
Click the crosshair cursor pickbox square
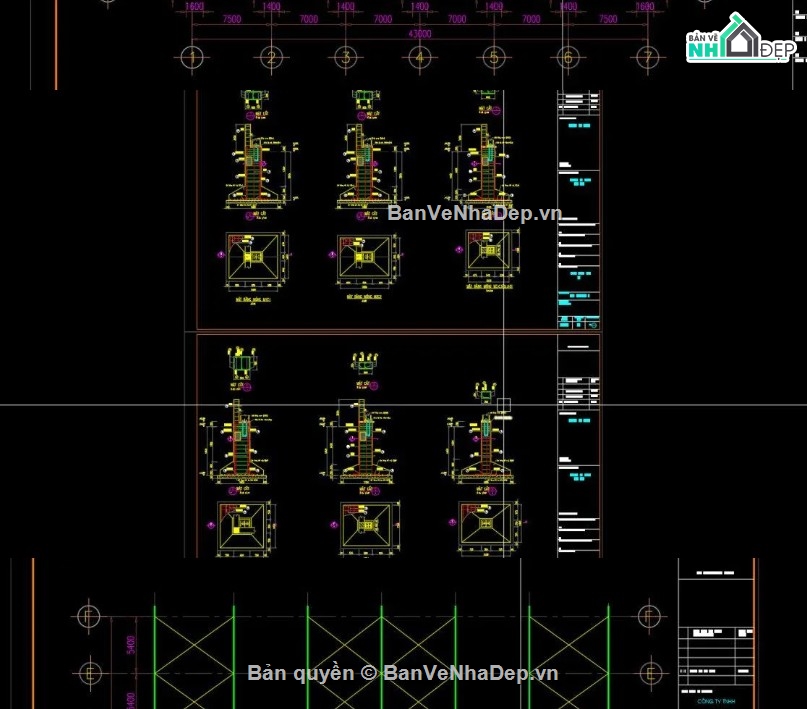tap(503, 405)
